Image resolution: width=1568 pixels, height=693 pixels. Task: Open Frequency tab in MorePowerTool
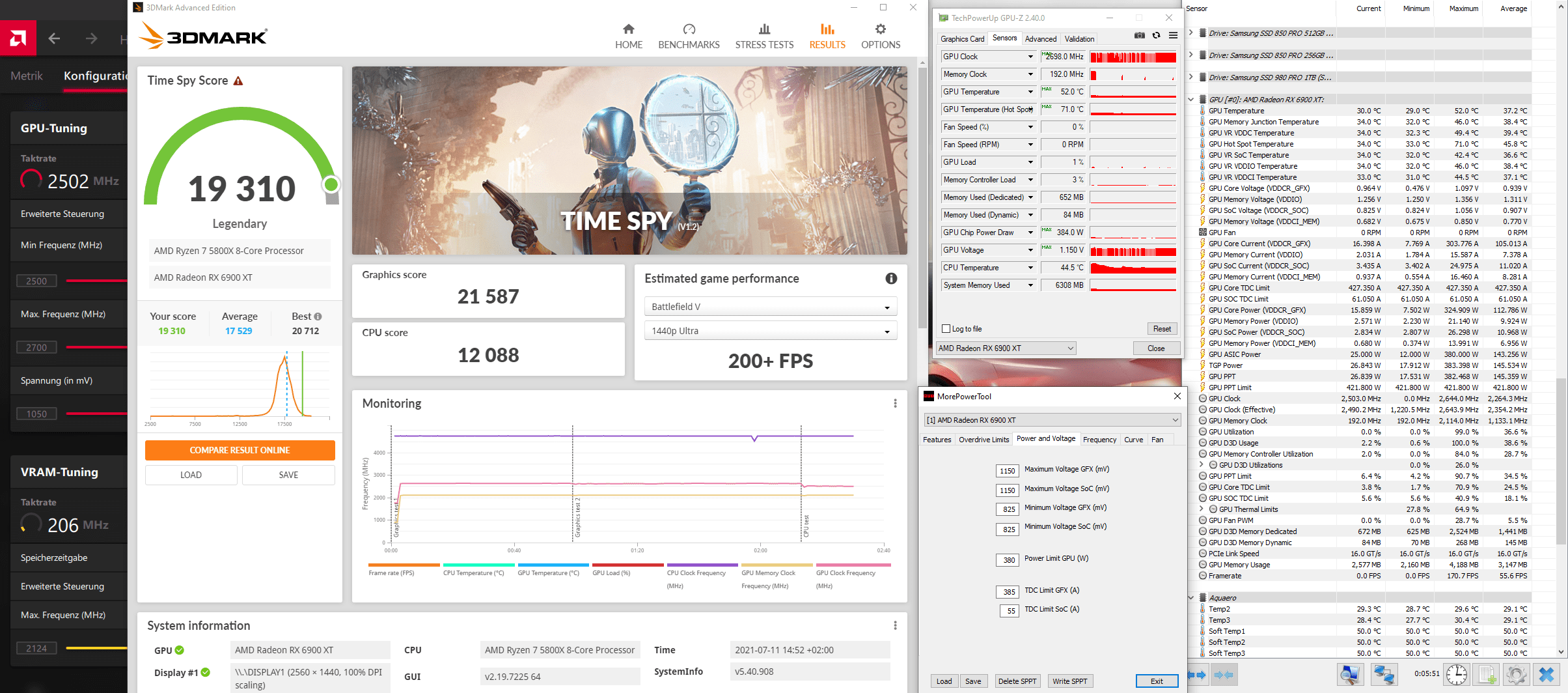1099,440
